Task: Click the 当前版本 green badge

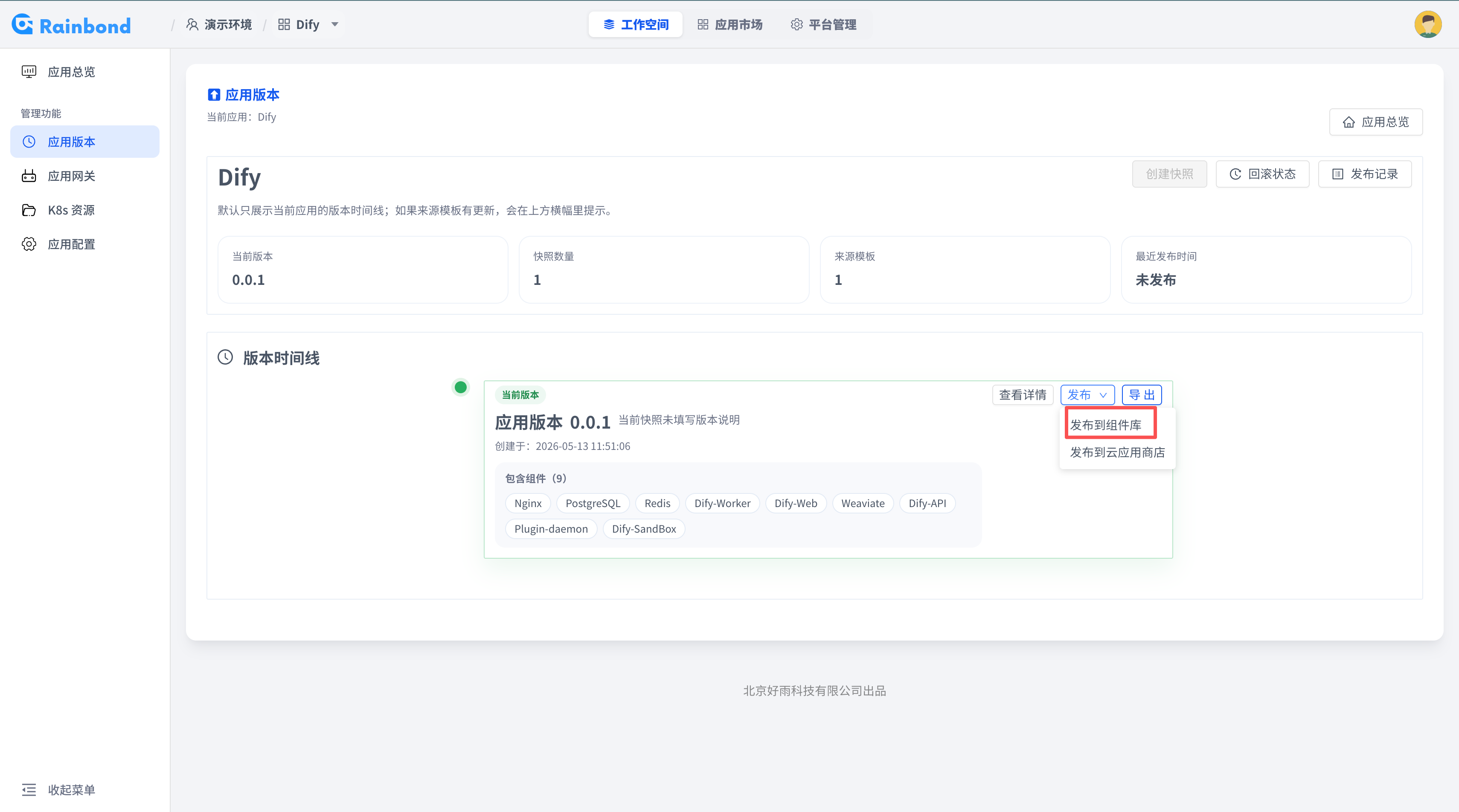Action: point(520,394)
